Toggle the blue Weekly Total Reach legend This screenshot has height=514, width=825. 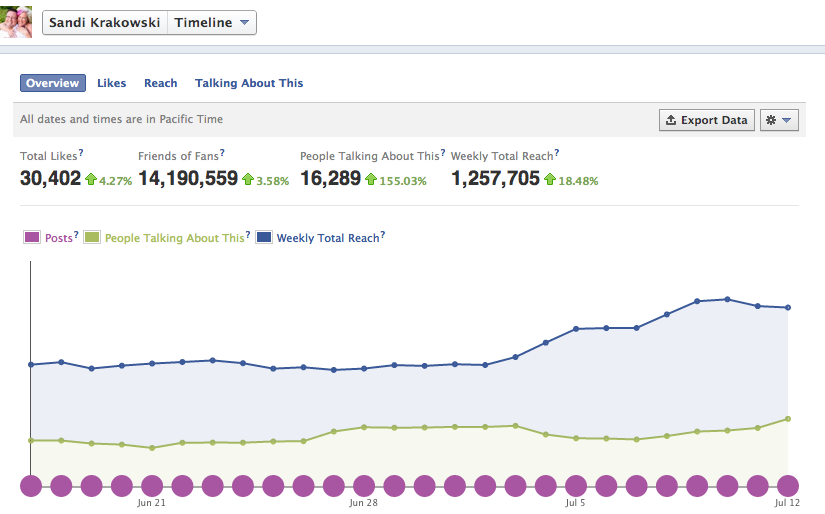point(264,238)
